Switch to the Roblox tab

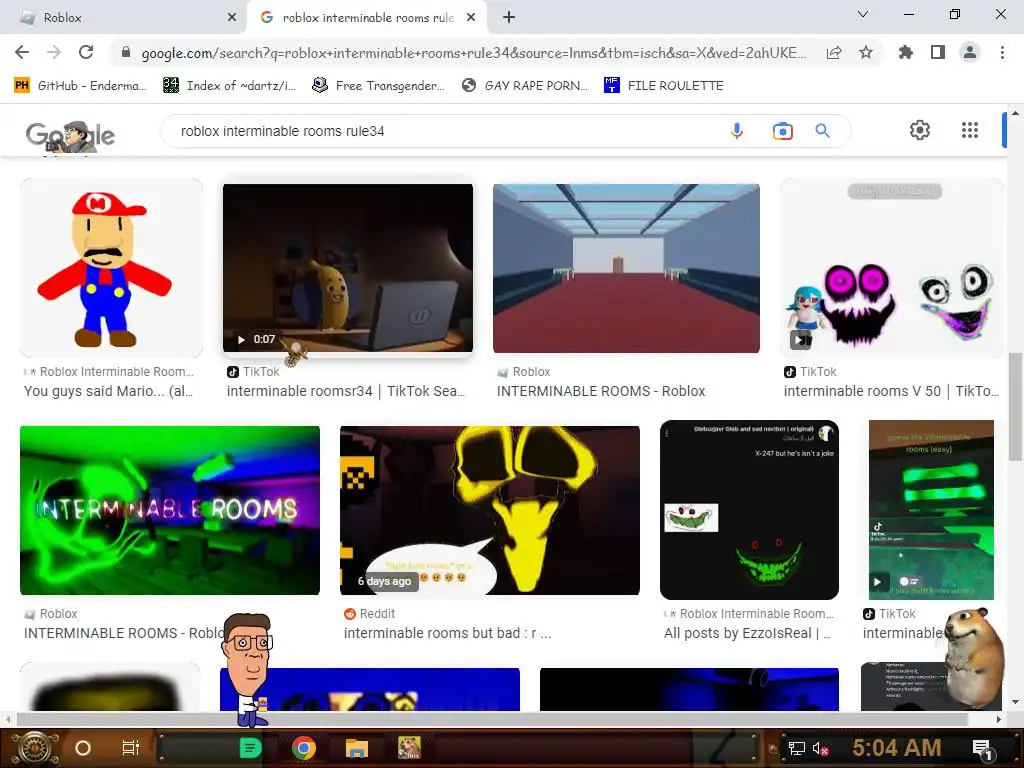tap(124, 17)
